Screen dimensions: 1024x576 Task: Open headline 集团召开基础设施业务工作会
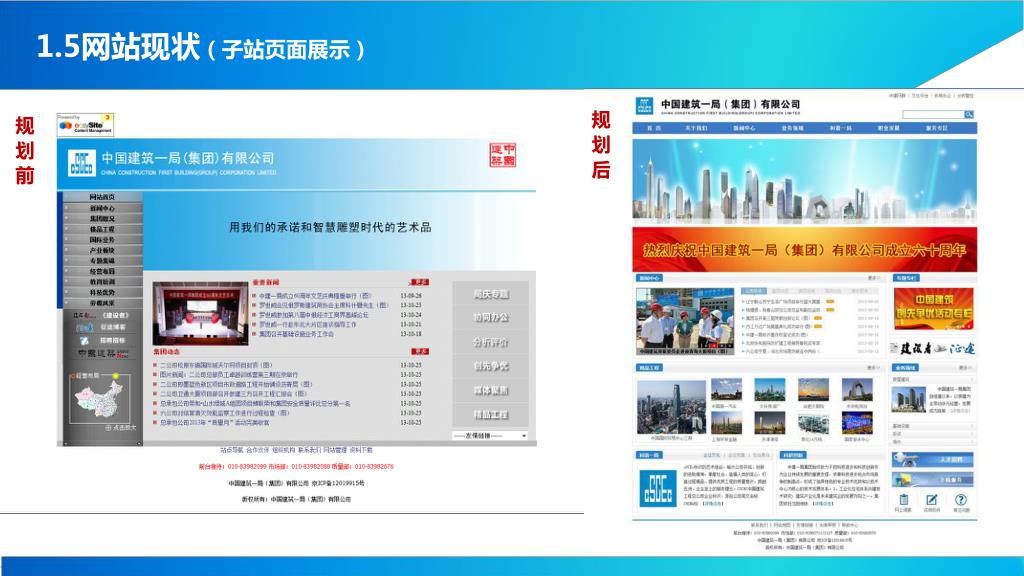[x=296, y=334]
